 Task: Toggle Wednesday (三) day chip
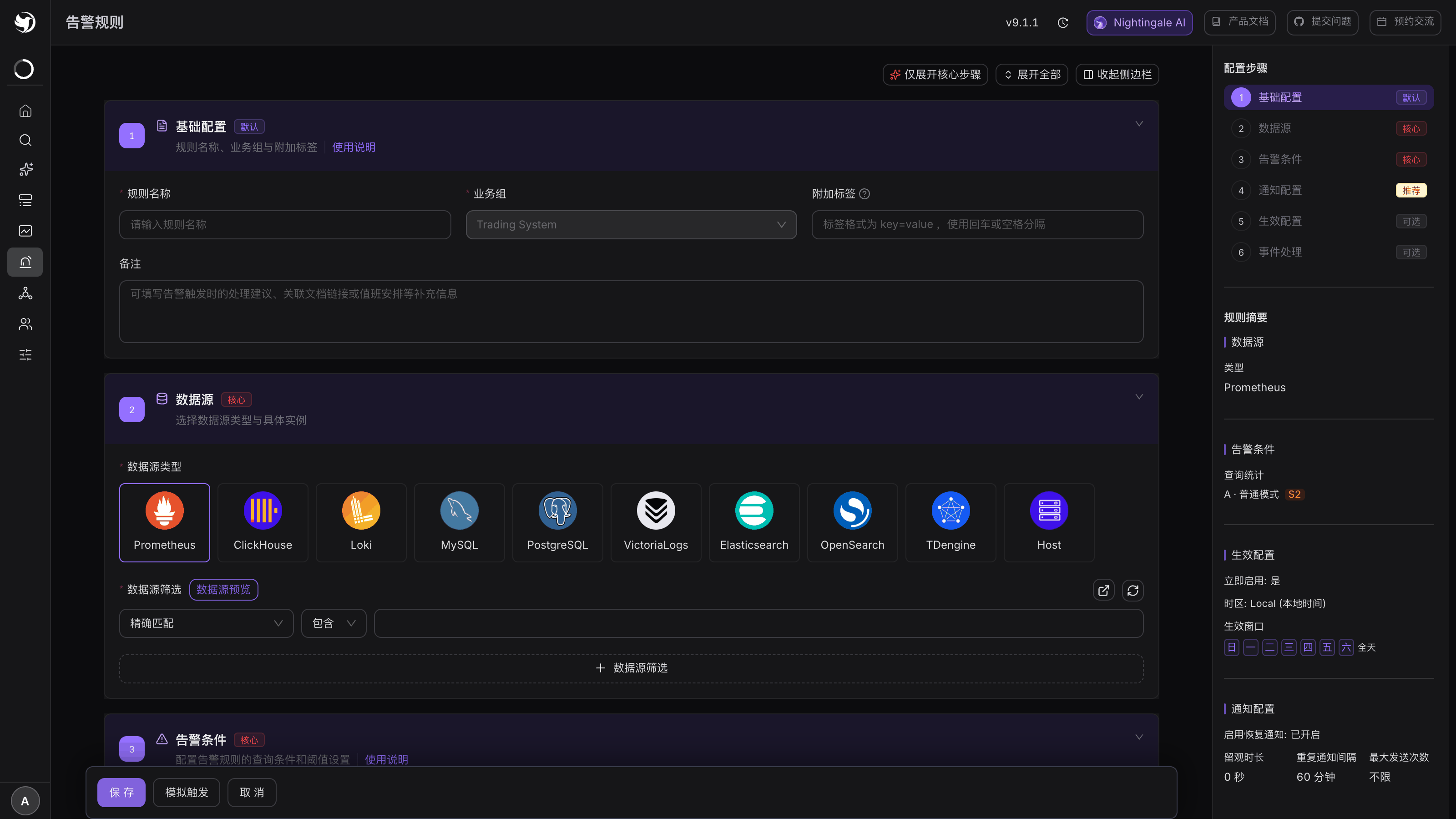[x=1289, y=647]
